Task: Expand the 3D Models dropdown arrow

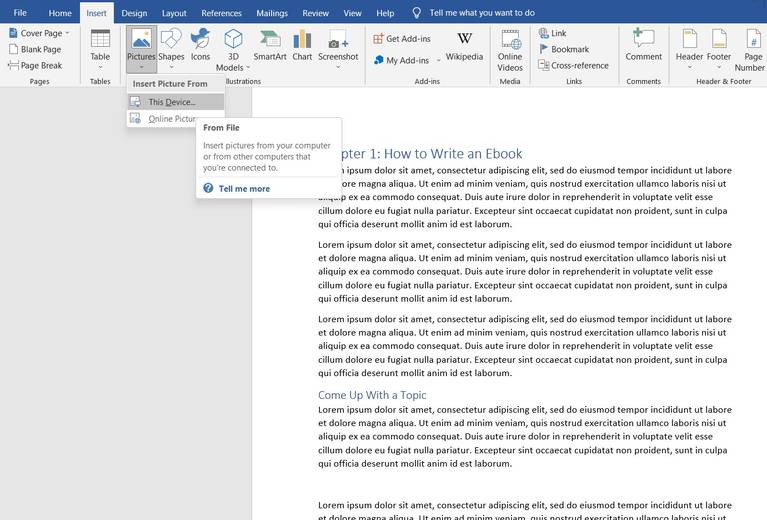Action: coord(248,68)
